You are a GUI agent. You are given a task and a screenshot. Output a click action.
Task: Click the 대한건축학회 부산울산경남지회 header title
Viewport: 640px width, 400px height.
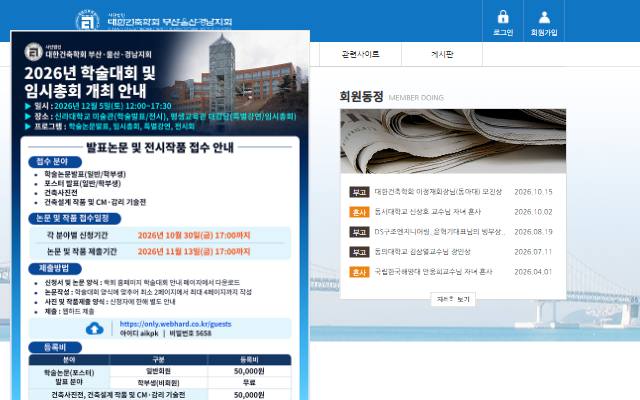170,22
